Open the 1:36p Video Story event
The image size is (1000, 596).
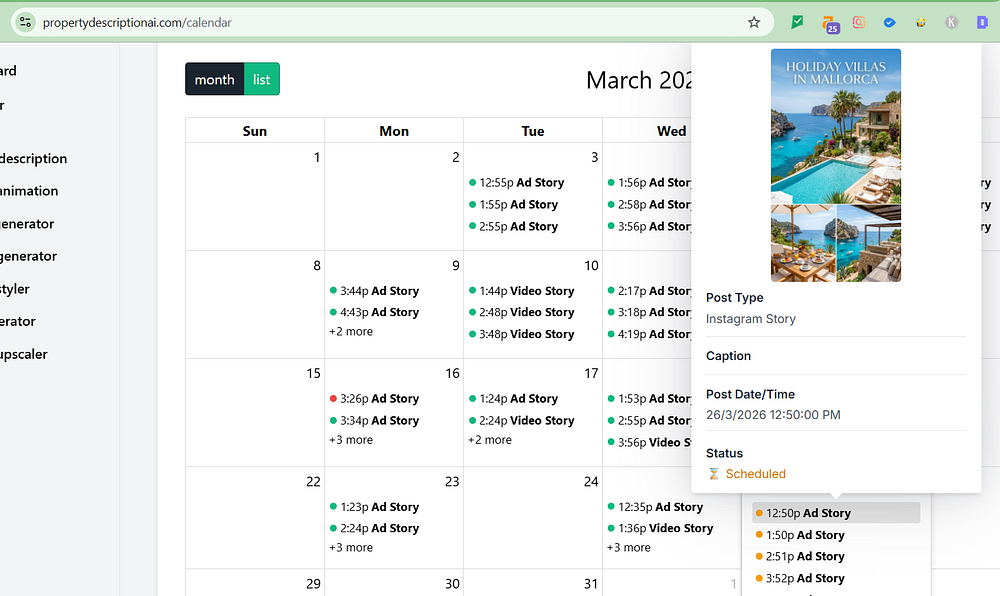660,528
